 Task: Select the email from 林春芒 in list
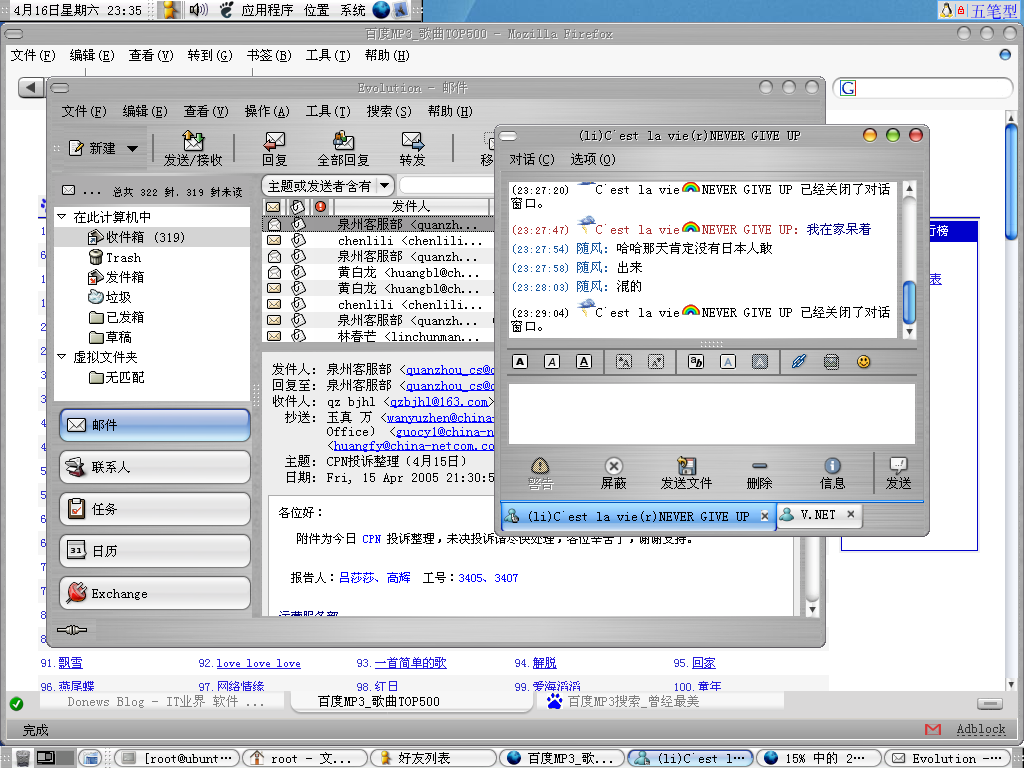[379, 336]
